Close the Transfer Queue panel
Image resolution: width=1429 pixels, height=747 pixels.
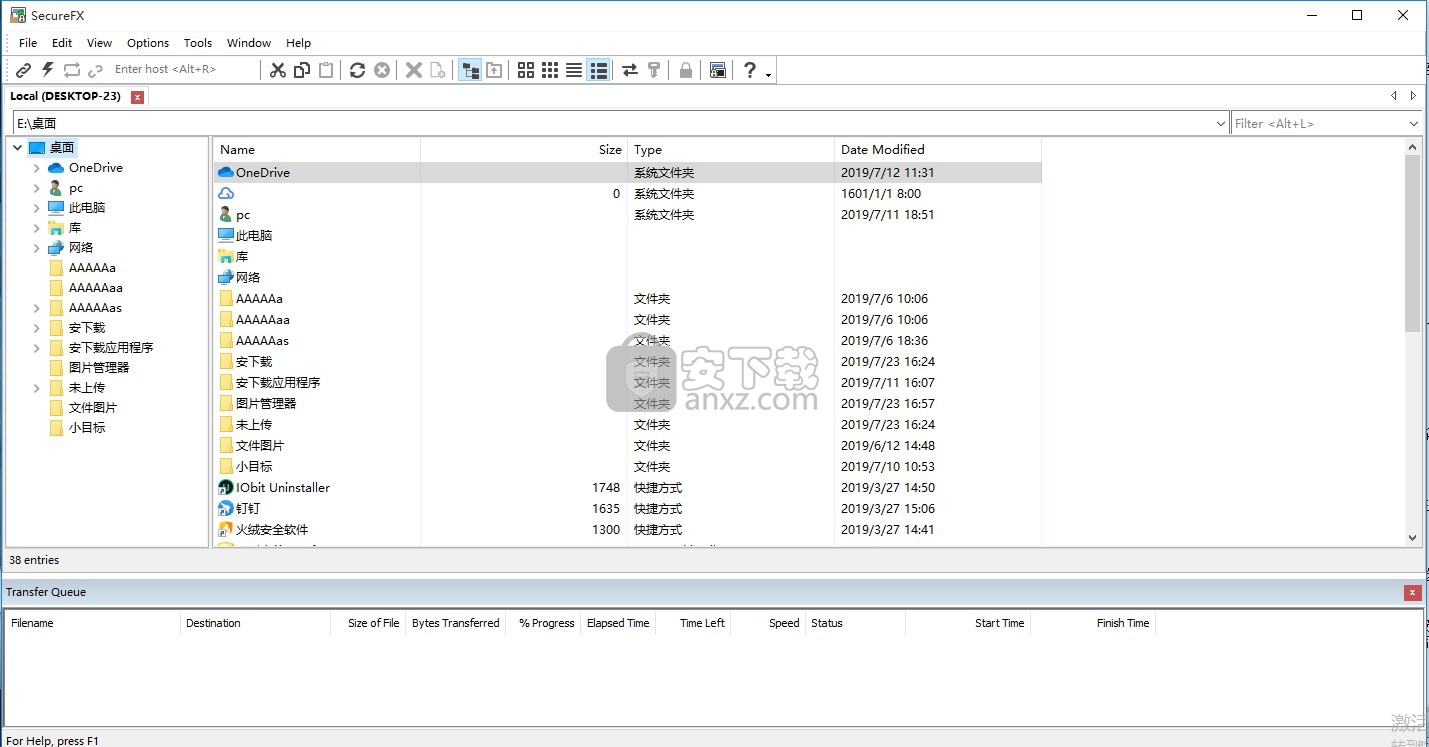click(x=1413, y=592)
